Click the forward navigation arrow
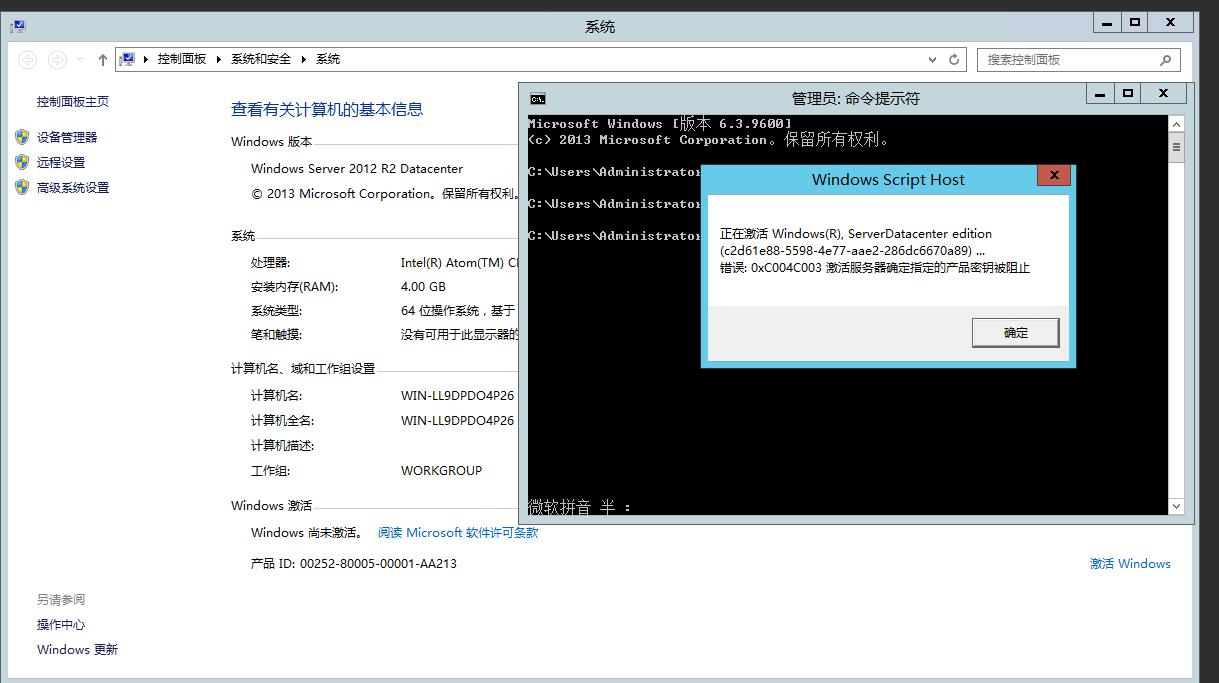This screenshot has width=1219, height=683. pyautogui.click(x=58, y=60)
